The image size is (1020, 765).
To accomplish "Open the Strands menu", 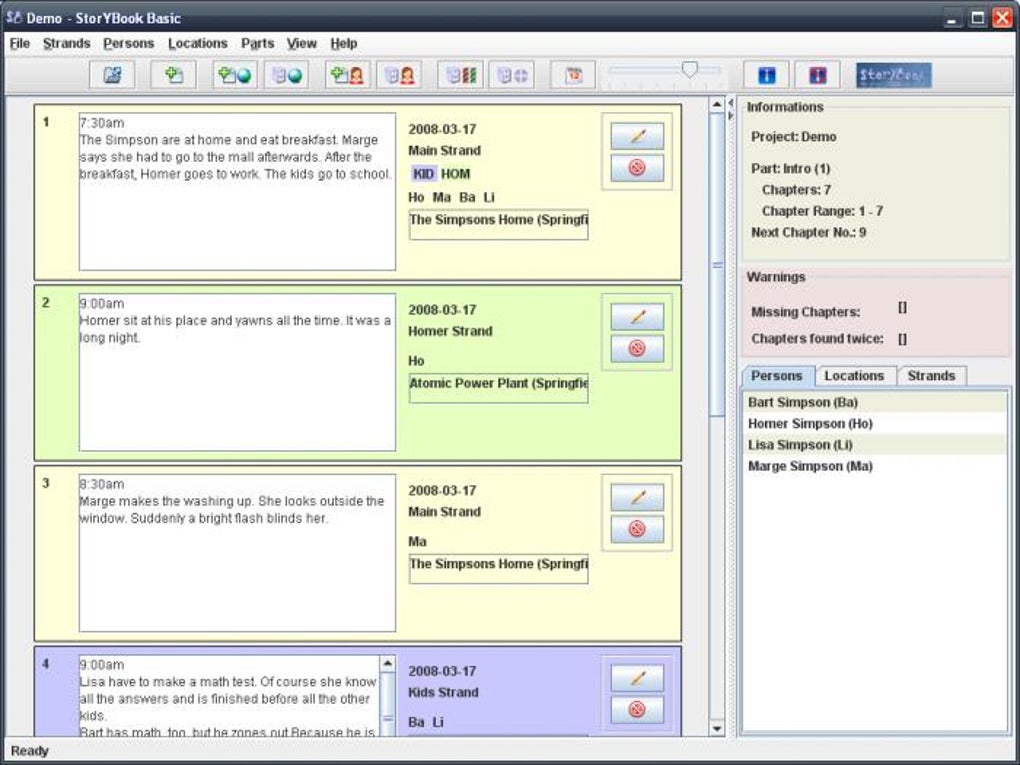I will 66,44.
